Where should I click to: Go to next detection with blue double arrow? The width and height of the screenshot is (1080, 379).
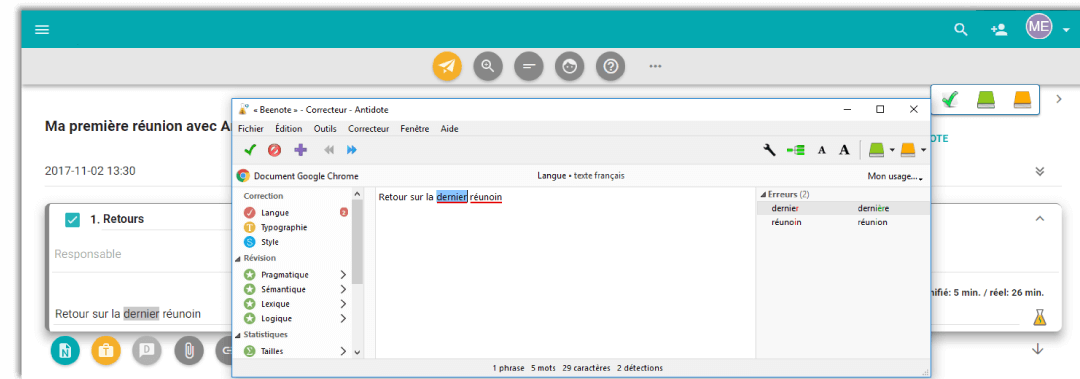351,150
